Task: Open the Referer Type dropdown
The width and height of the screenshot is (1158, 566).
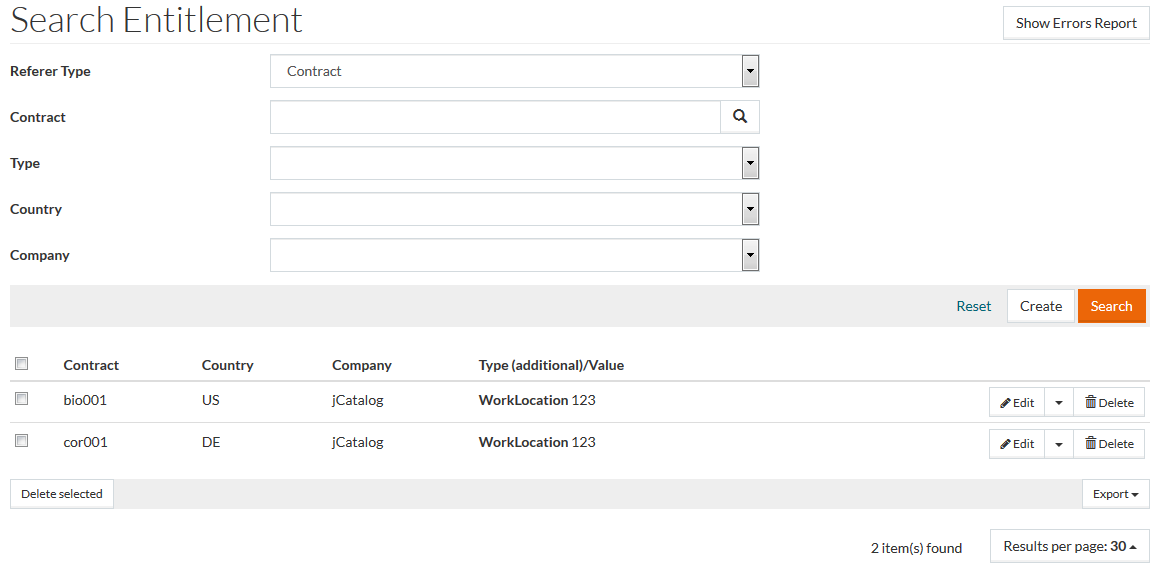Action: (x=750, y=71)
